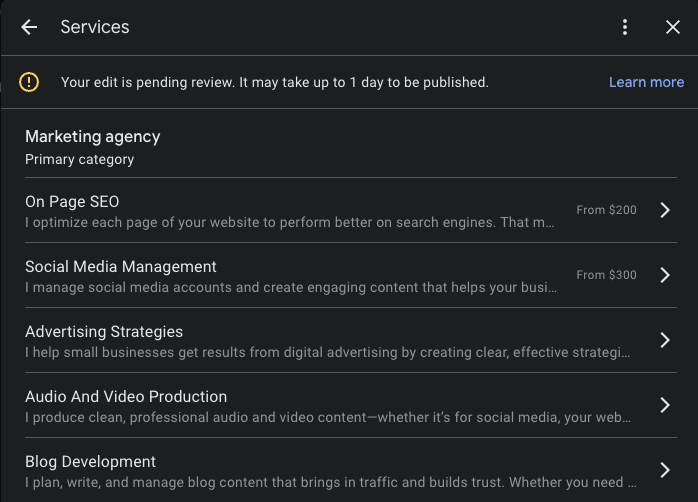This screenshot has height=502, width=698.
Task: Select the Advertising Strategies service title
Action: coord(104,332)
